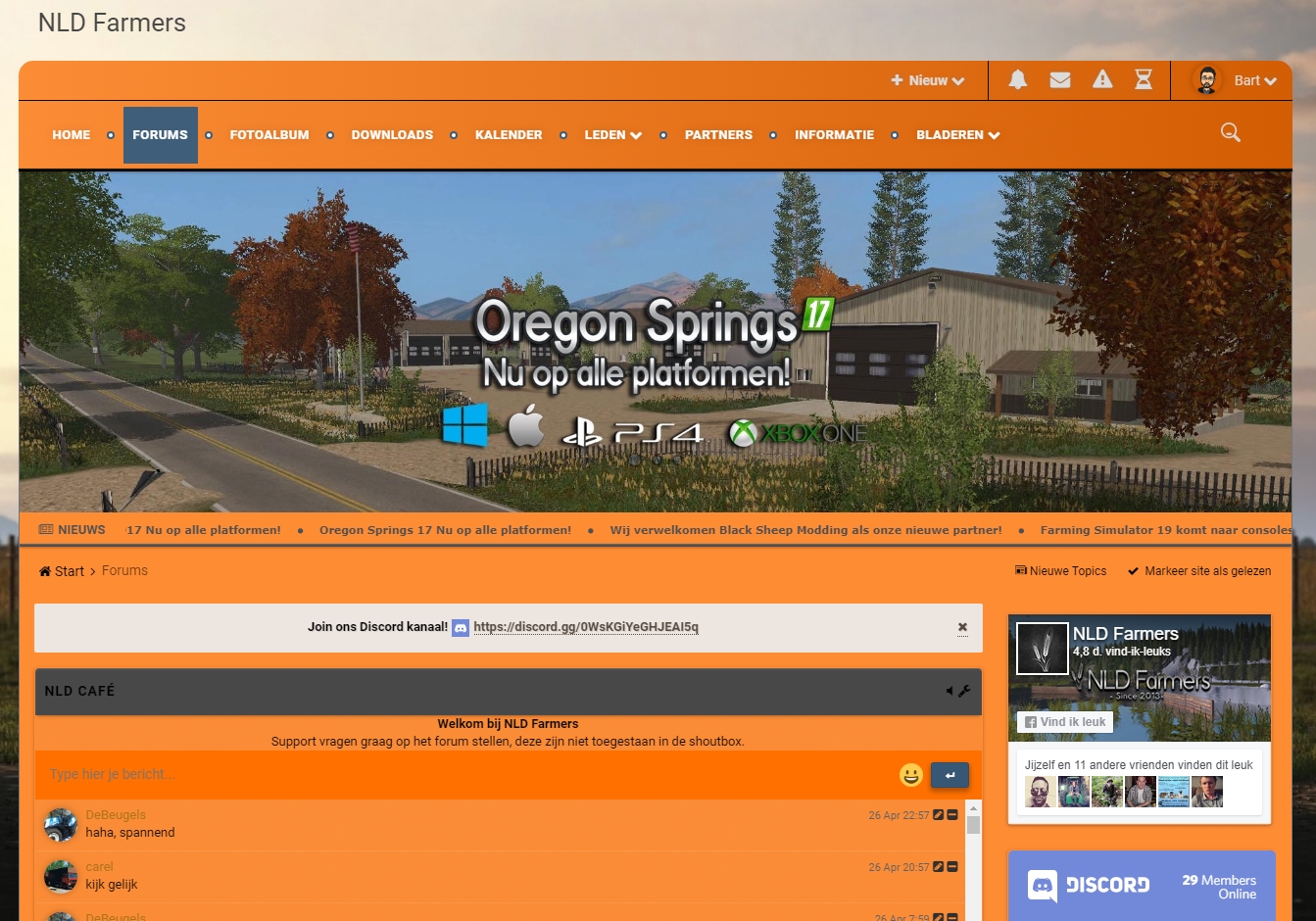Screen dimensions: 1316x921
Task: Click Bart's user avatar in header
Action: coord(1207,80)
